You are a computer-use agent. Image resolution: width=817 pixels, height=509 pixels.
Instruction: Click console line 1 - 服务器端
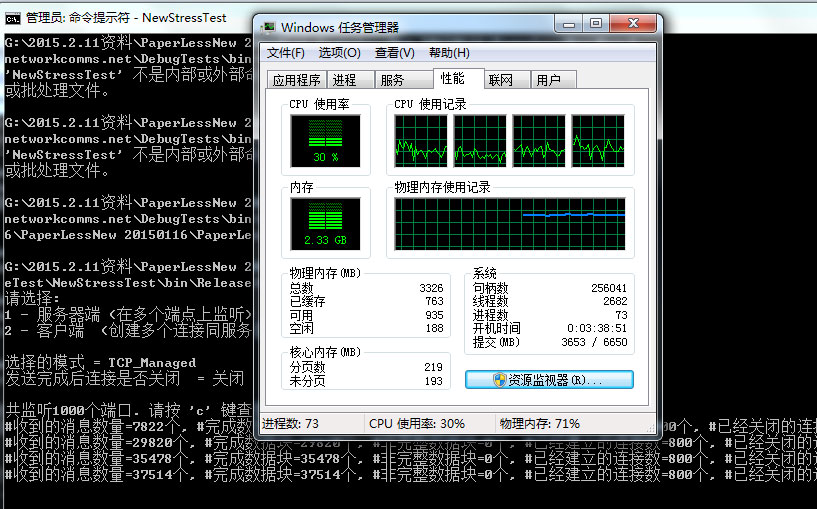pyautogui.click(x=128, y=315)
